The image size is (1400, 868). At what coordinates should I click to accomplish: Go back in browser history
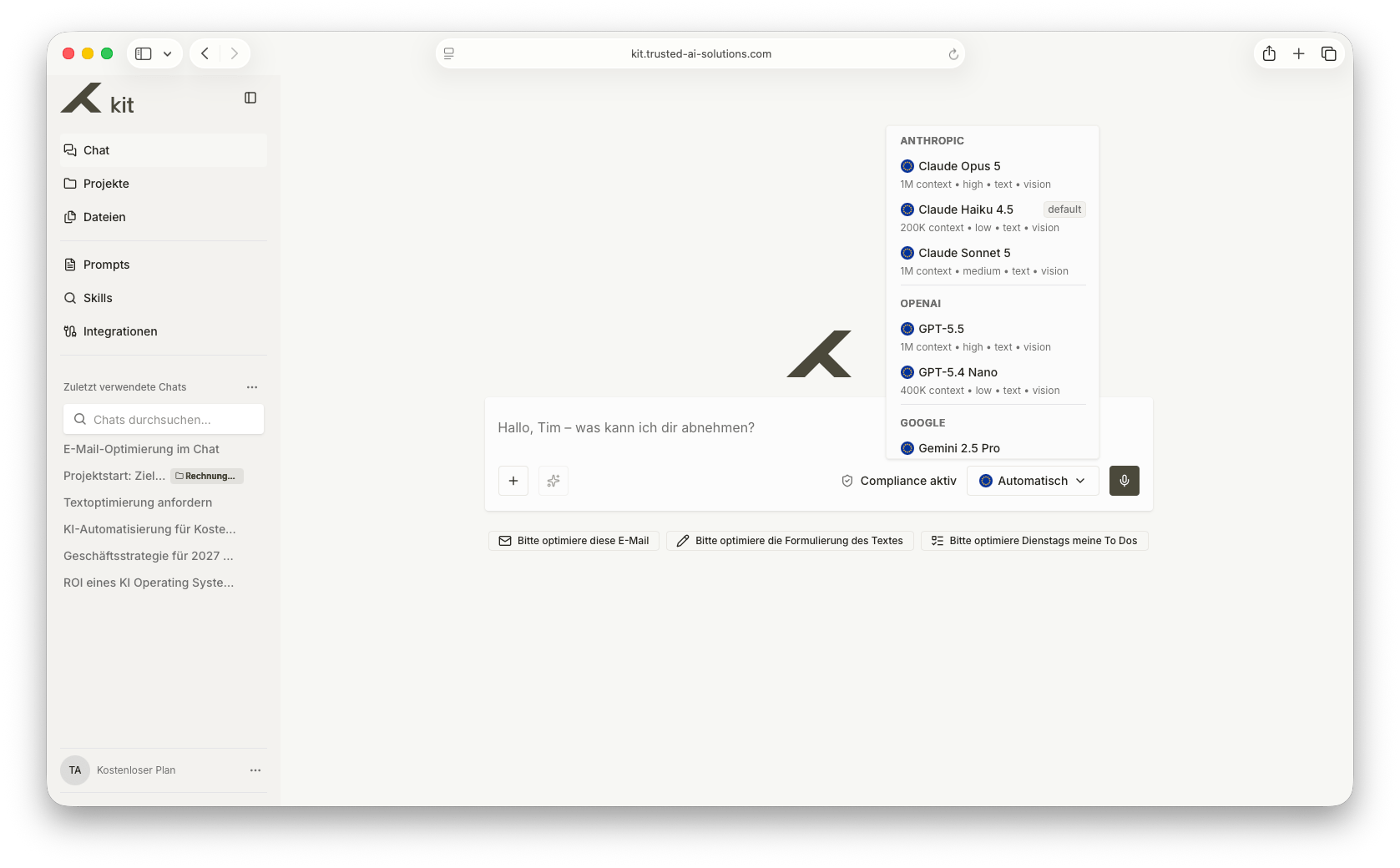click(205, 53)
